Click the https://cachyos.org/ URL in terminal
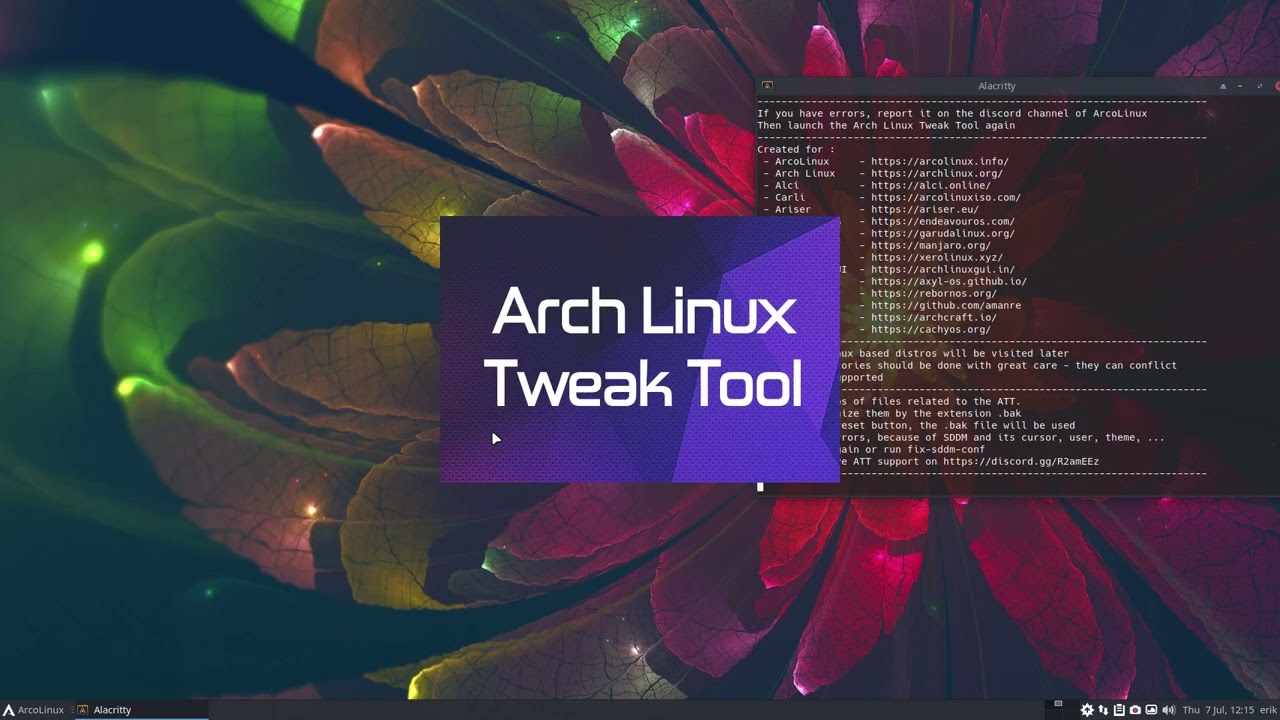 931,330
